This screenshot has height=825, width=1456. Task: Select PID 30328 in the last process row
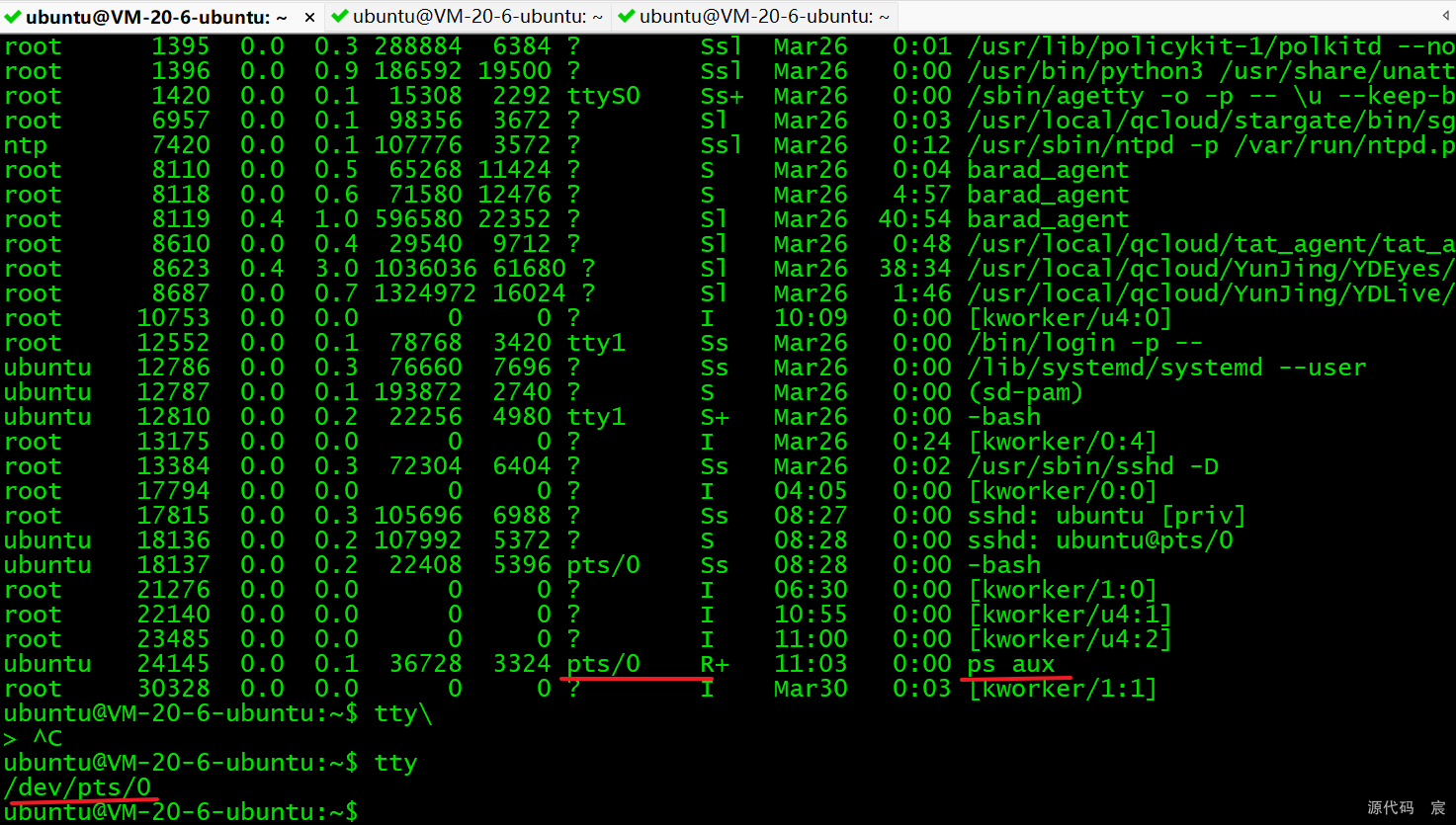(x=174, y=689)
